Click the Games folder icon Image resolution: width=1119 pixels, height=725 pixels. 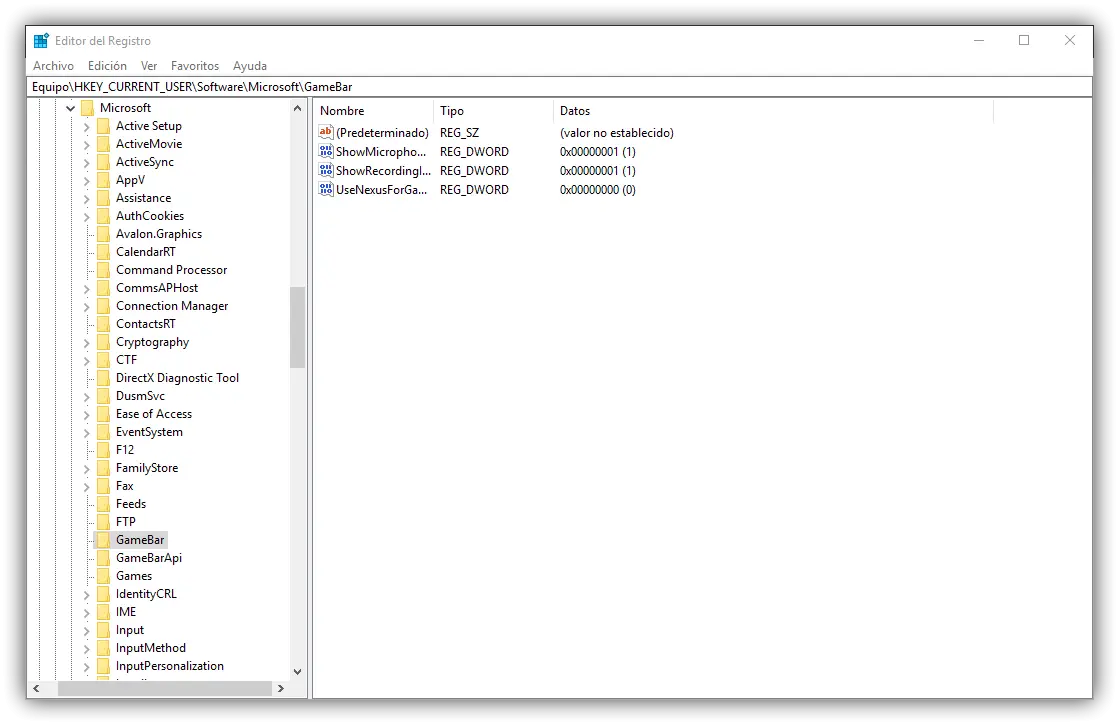coord(103,576)
